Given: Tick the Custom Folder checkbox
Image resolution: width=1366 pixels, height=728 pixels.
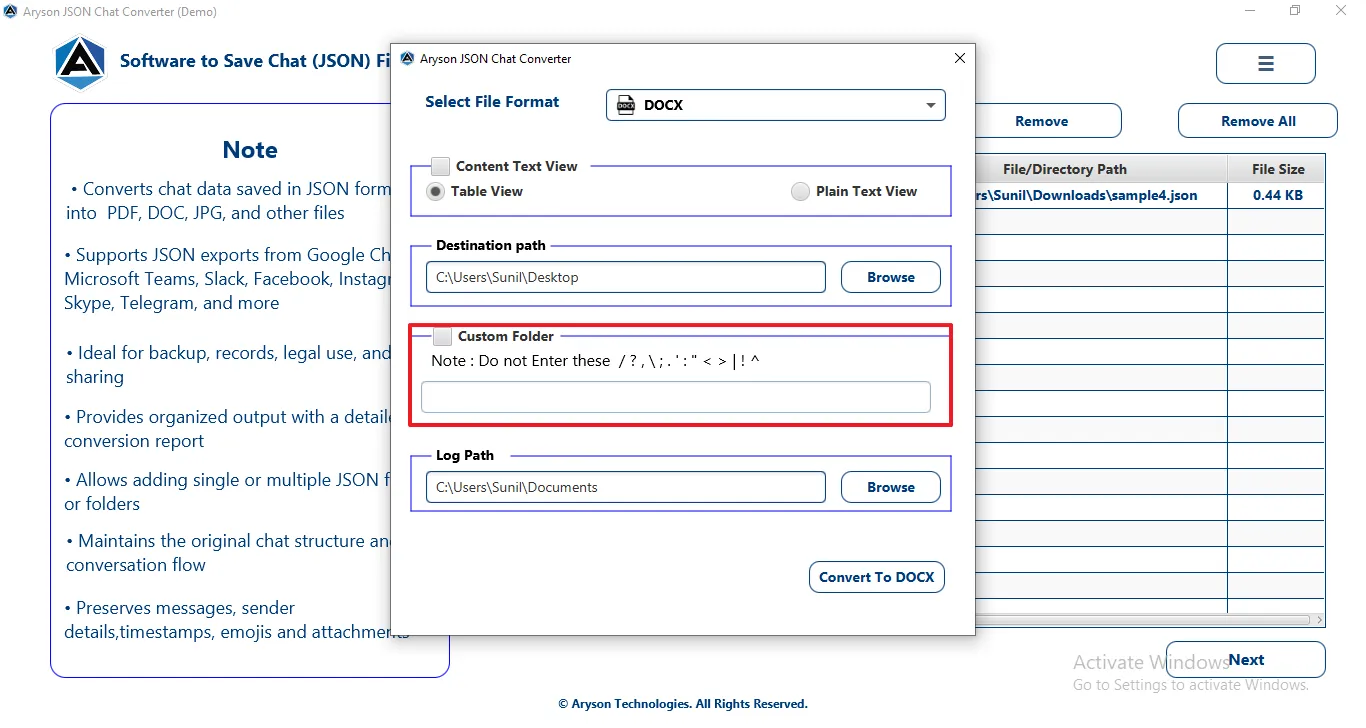Looking at the screenshot, I should point(442,337).
